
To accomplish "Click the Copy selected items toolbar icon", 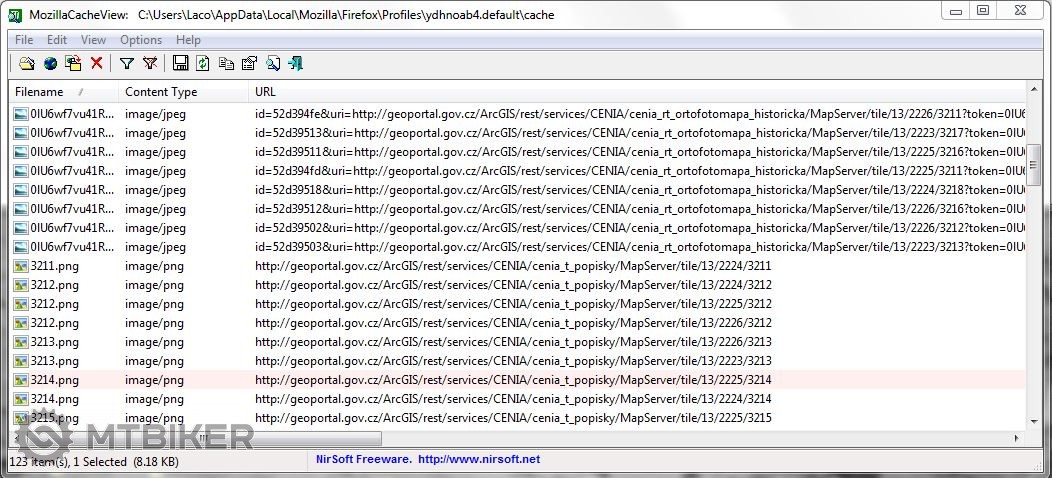I will [226, 64].
